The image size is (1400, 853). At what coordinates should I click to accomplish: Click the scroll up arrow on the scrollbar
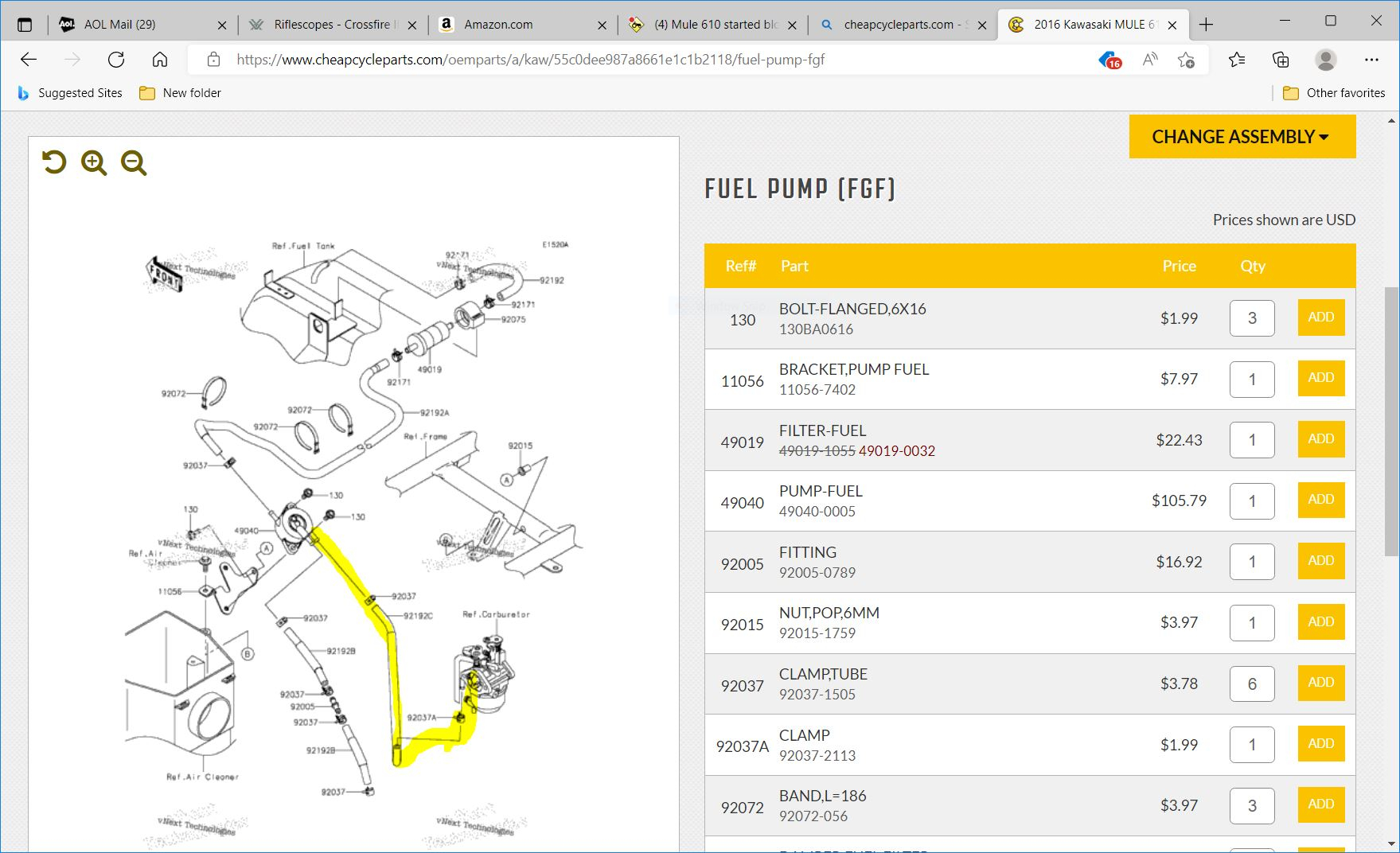[1391, 121]
